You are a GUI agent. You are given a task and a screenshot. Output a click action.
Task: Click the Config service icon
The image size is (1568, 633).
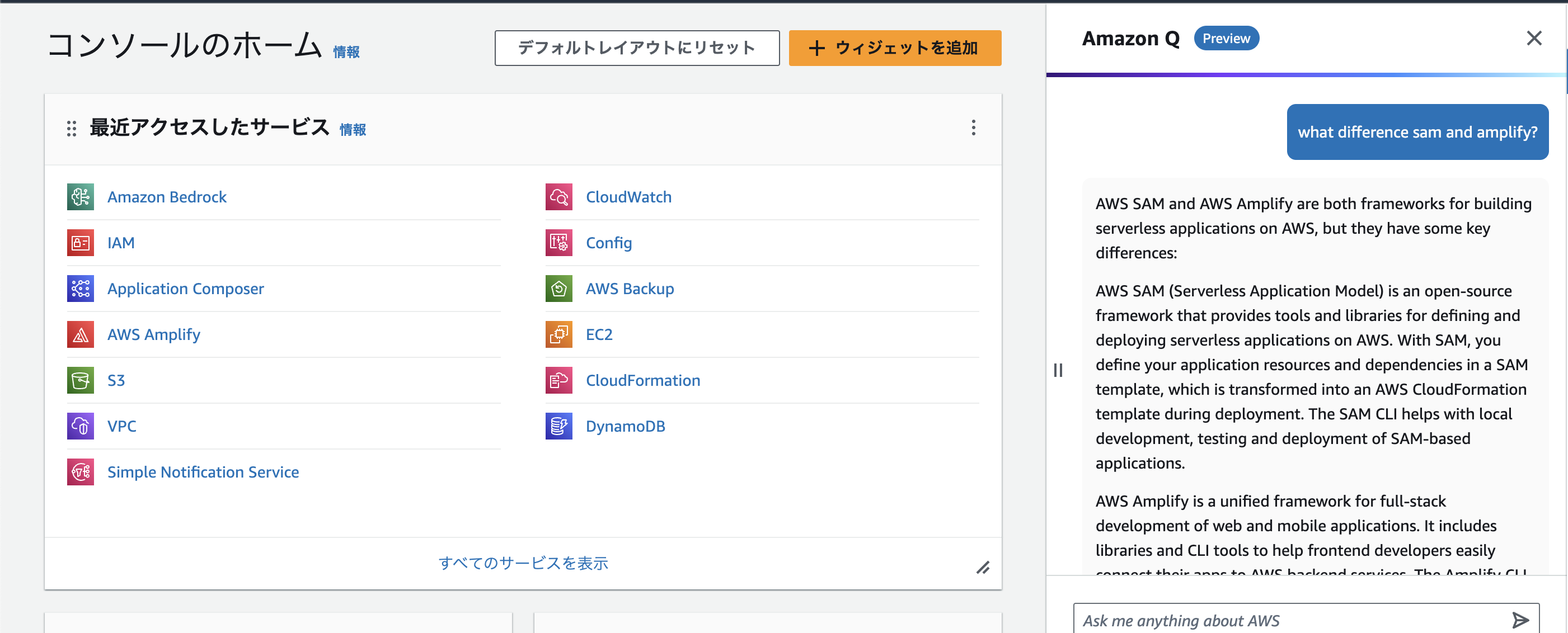[x=559, y=243]
